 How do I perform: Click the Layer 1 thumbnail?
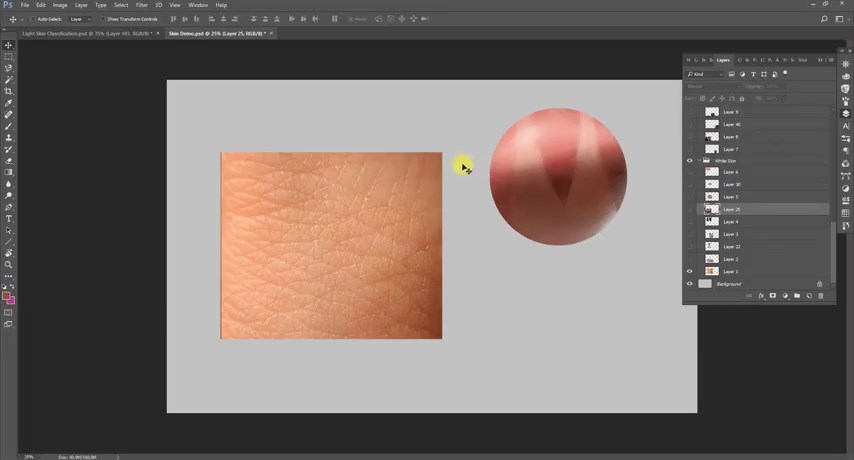point(711,272)
